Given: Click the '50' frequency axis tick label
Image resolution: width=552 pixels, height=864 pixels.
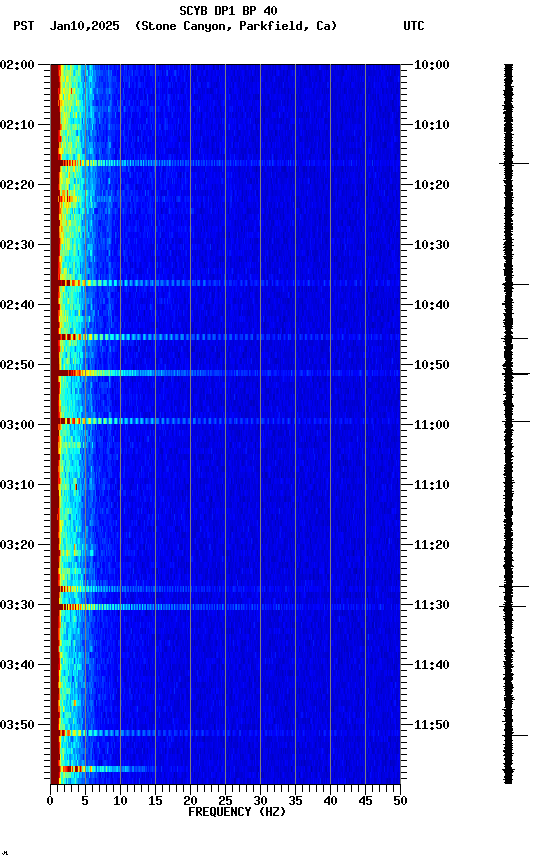Looking at the screenshot, I should click(x=401, y=801).
